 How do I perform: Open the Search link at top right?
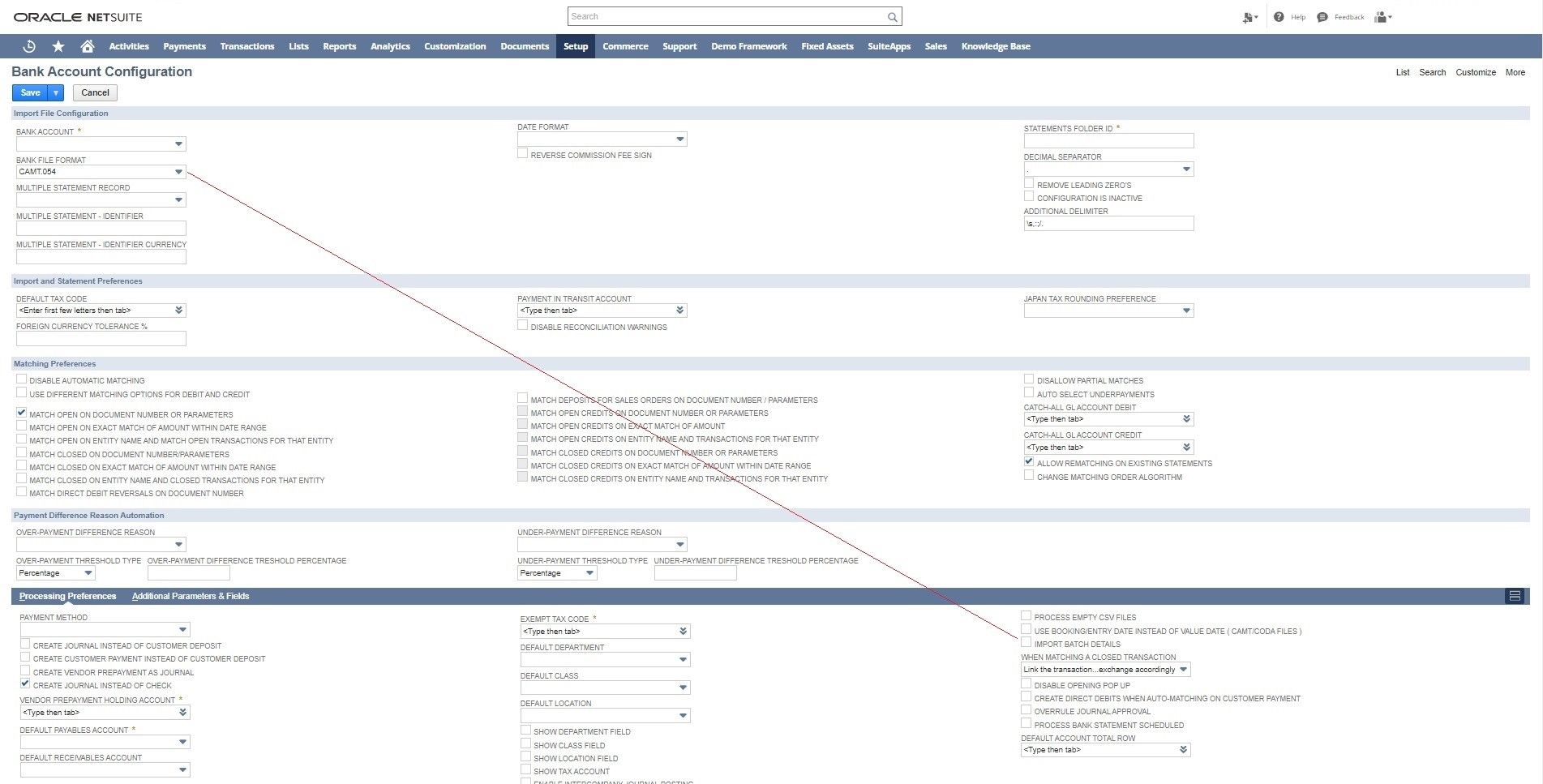(x=1432, y=72)
